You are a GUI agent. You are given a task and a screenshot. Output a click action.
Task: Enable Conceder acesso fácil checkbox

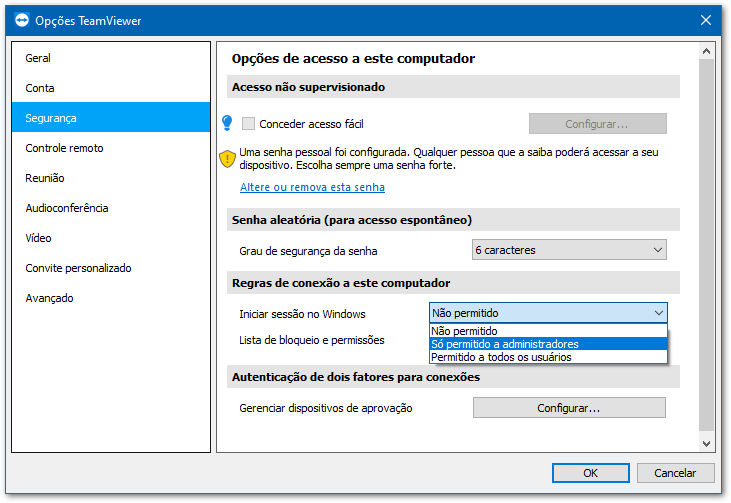[x=248, y=124]
